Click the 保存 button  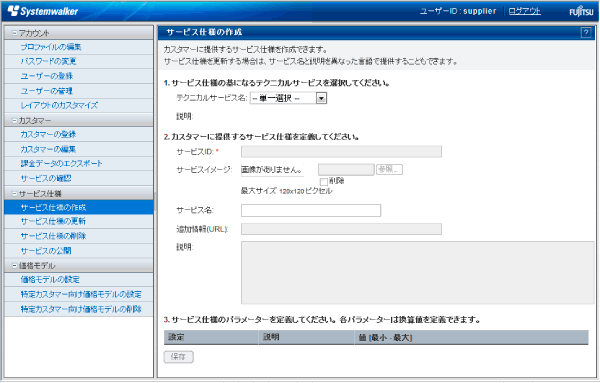pos(179,357)
